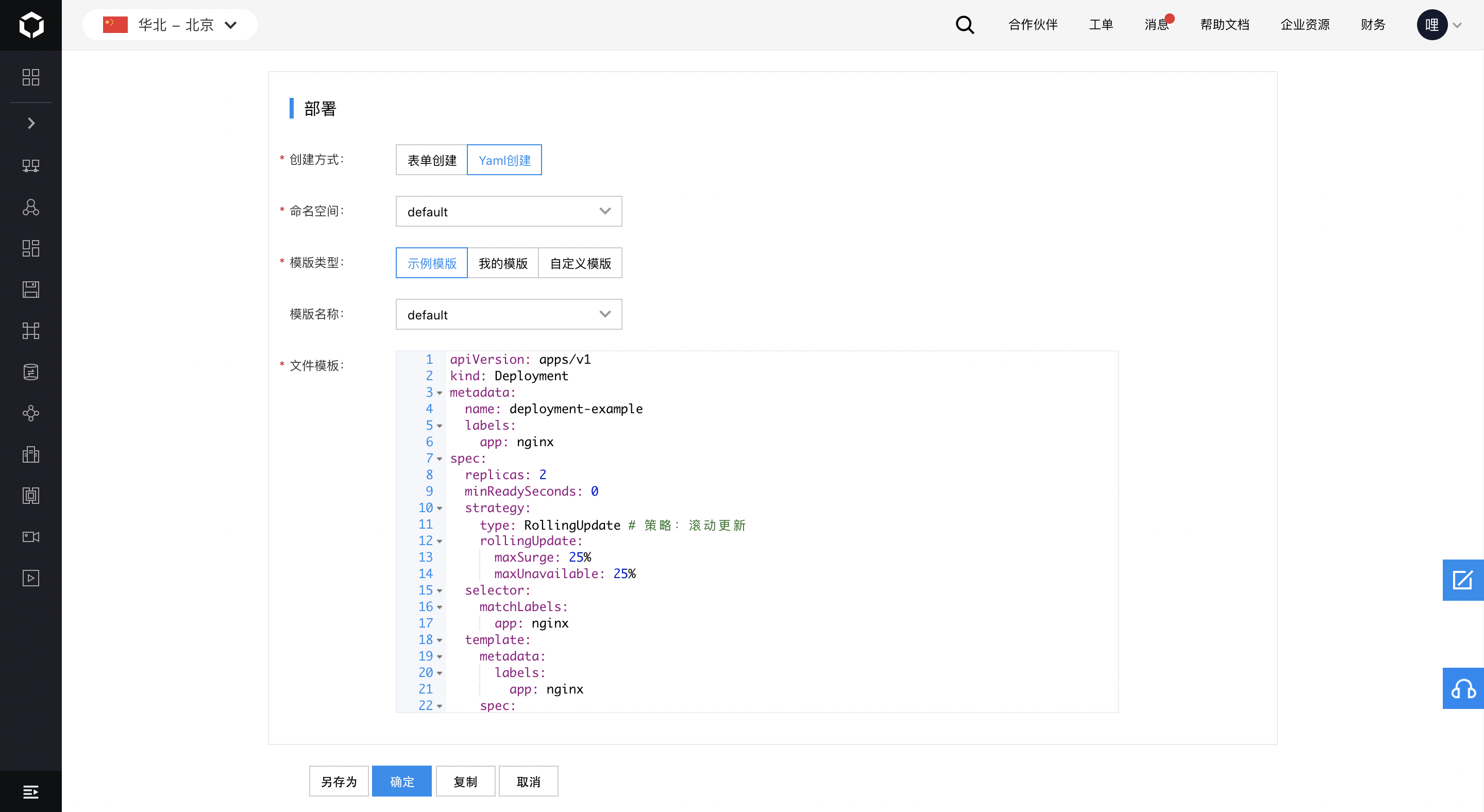Open the buildings sidebar icon

[x=31, y=454]
